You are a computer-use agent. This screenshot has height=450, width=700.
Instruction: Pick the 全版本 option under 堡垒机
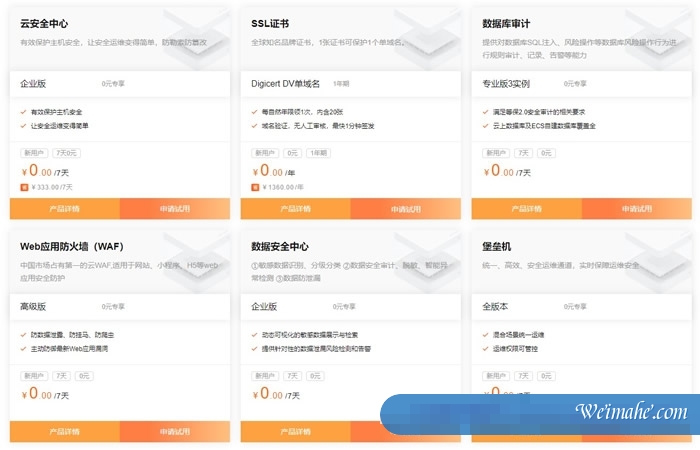[x=496, y=306]
